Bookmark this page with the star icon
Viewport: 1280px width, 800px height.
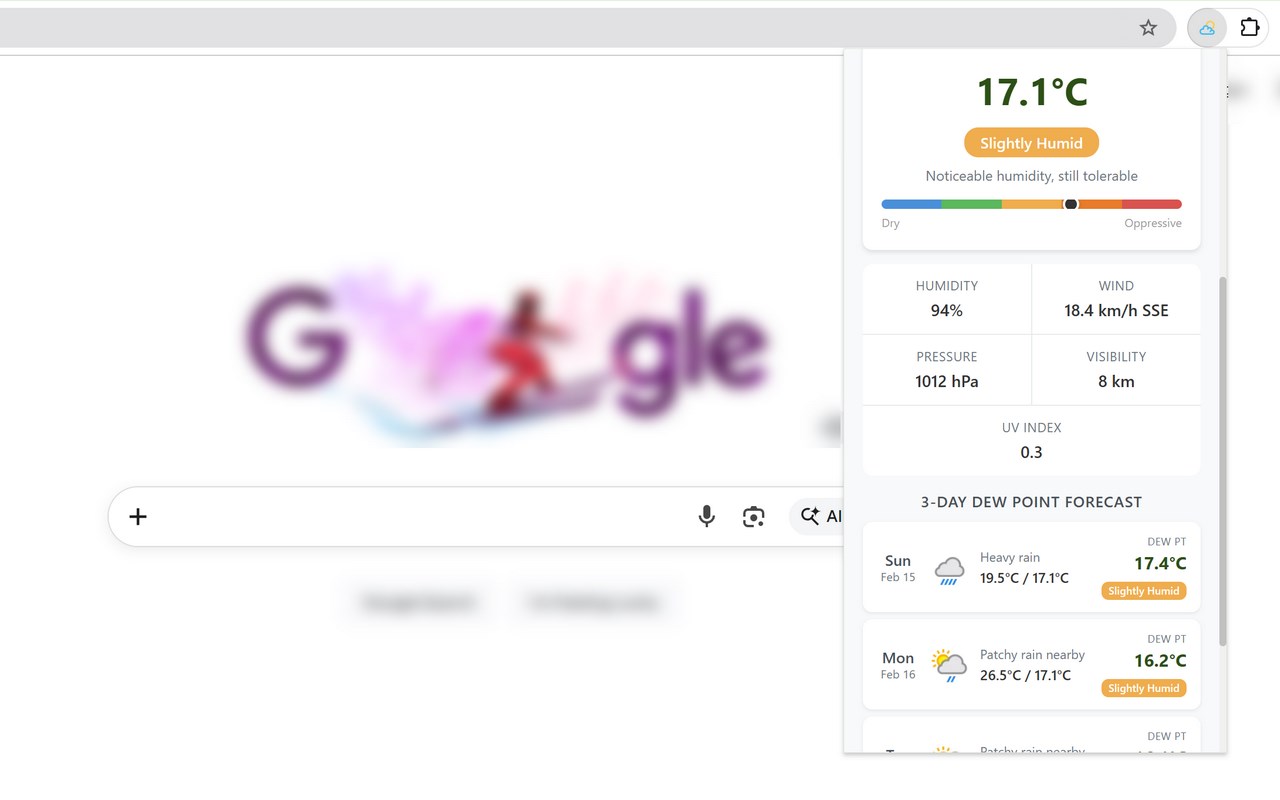tap(1148, 28)
